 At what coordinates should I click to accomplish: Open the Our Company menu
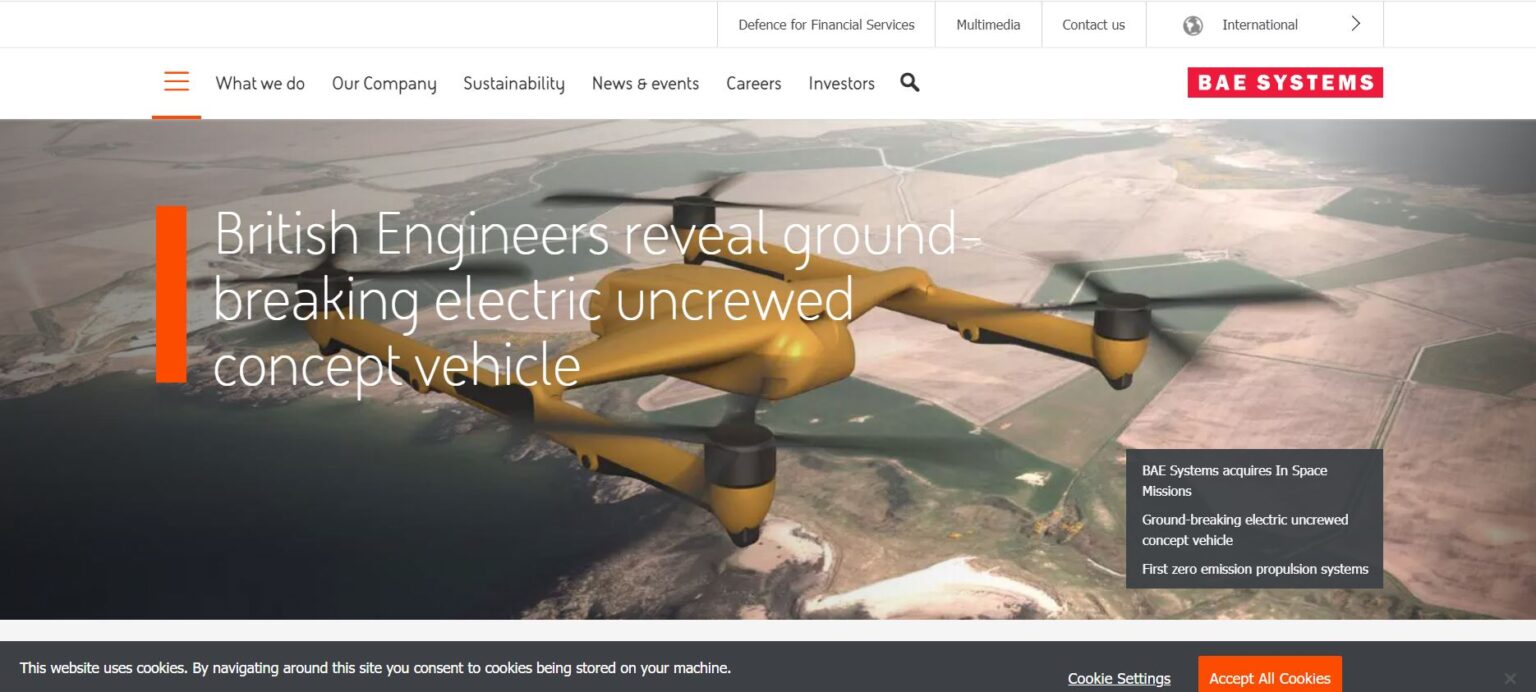click(x=384, y=83)
